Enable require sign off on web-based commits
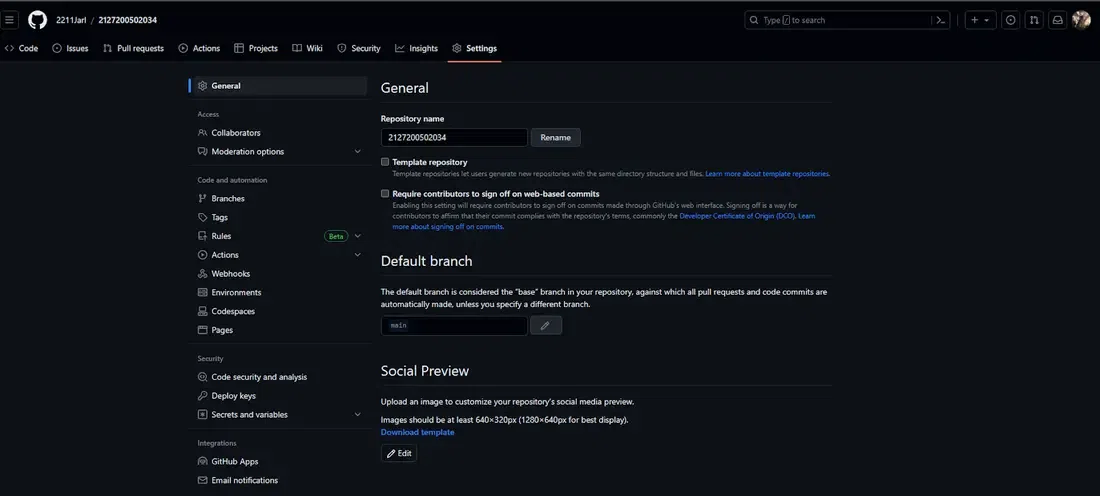This screenshot has height=496, width=1100. (385, 193)
